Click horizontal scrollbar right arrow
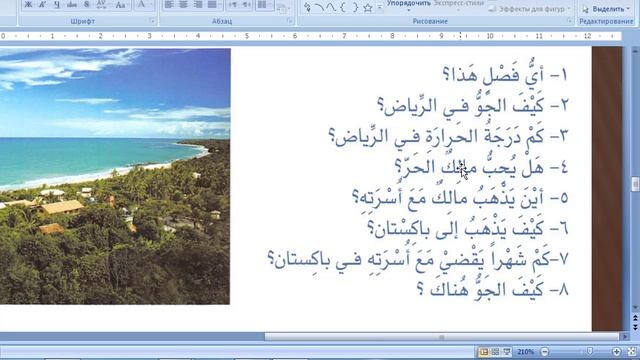 tap(624, 337)
